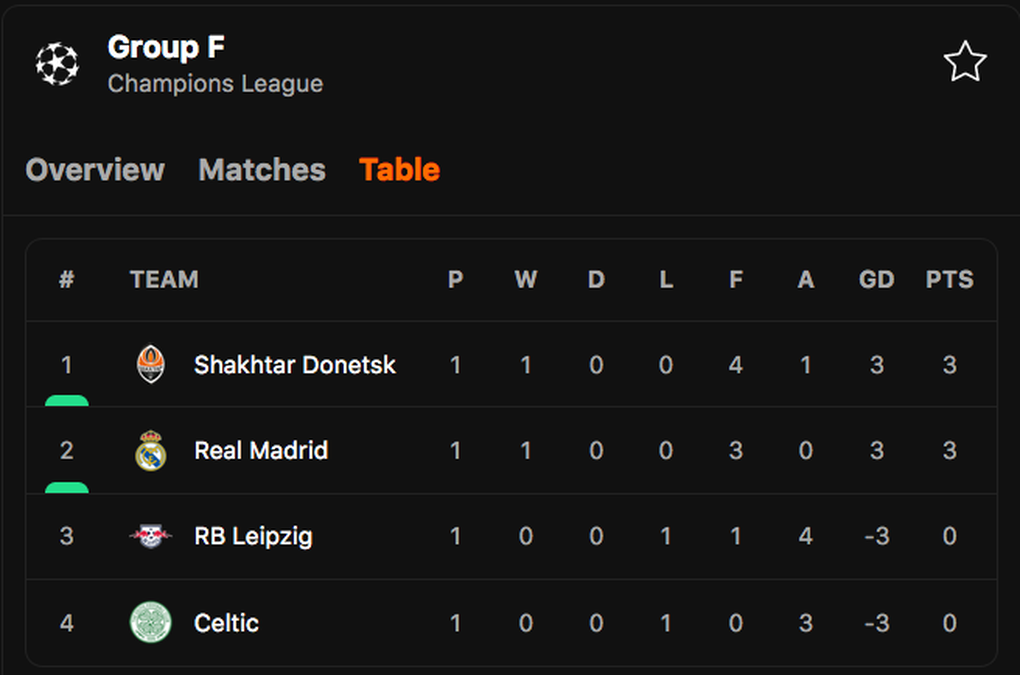Select the Real Madrid club crest
The width and height of the screenshot is (1020, 675).
(150, 450)
